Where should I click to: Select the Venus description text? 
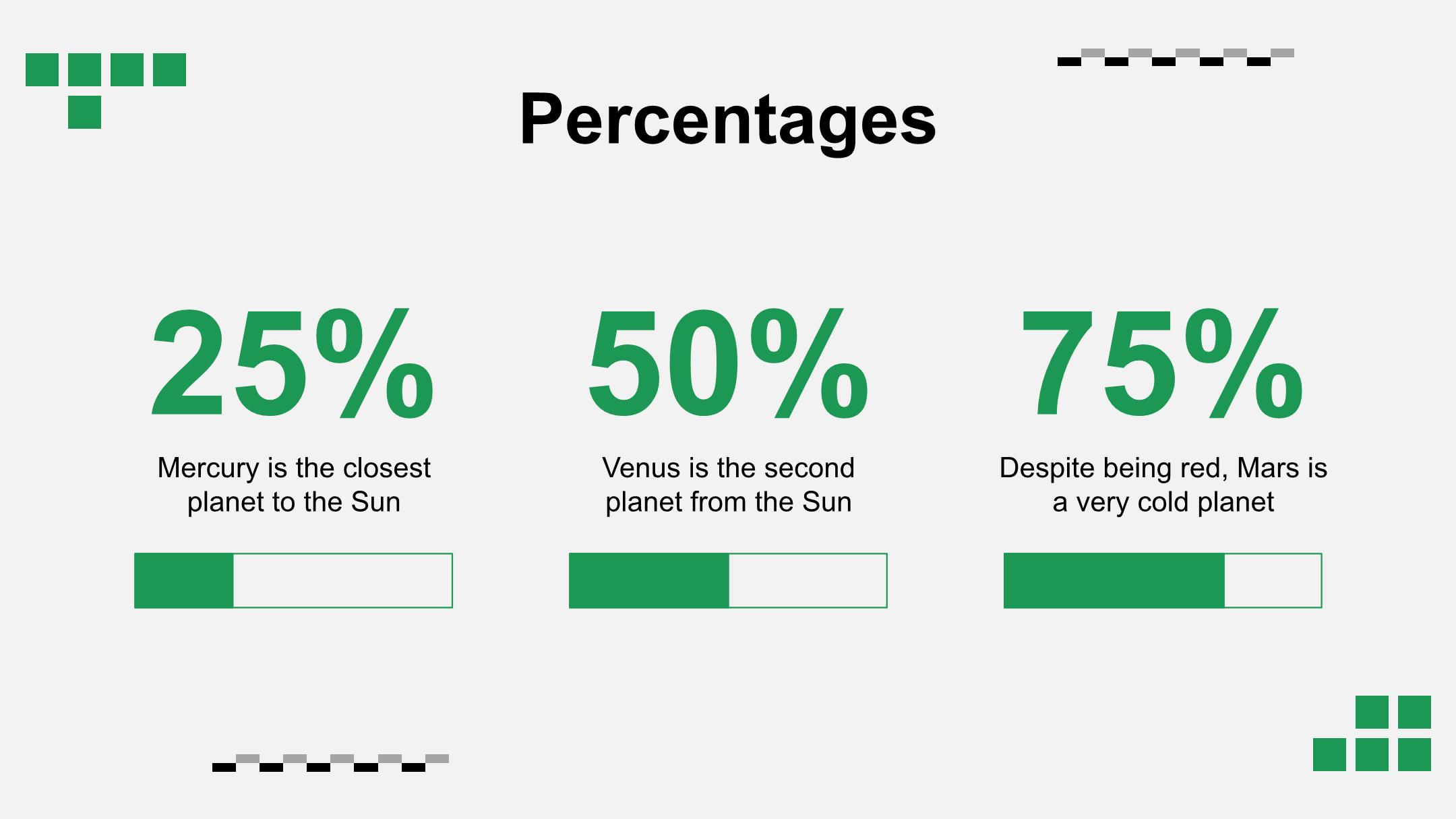(x=728, y=485)
